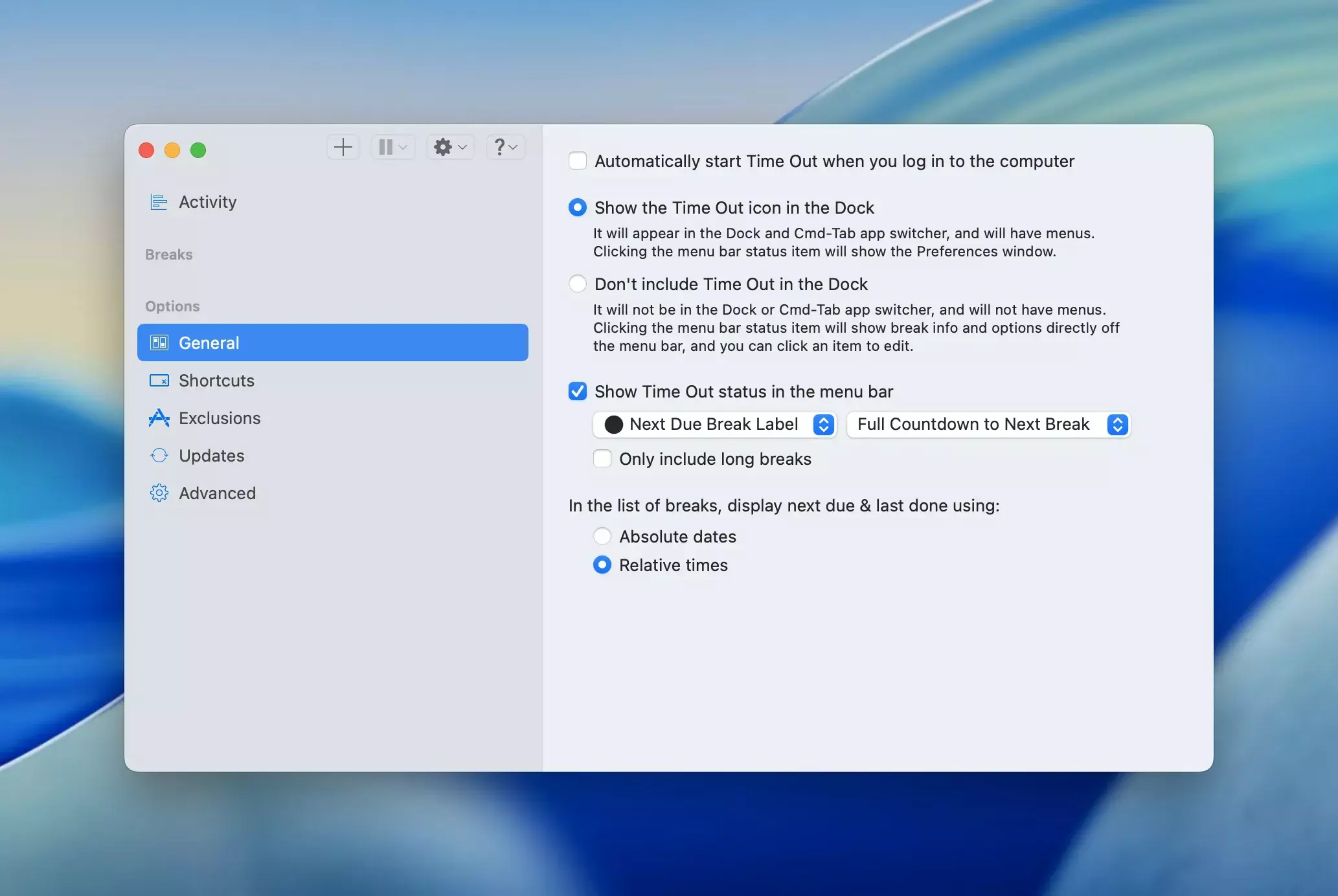Open the question mark help menu
This screenshot has width=1338, height=896.
(x=505, y=148)
